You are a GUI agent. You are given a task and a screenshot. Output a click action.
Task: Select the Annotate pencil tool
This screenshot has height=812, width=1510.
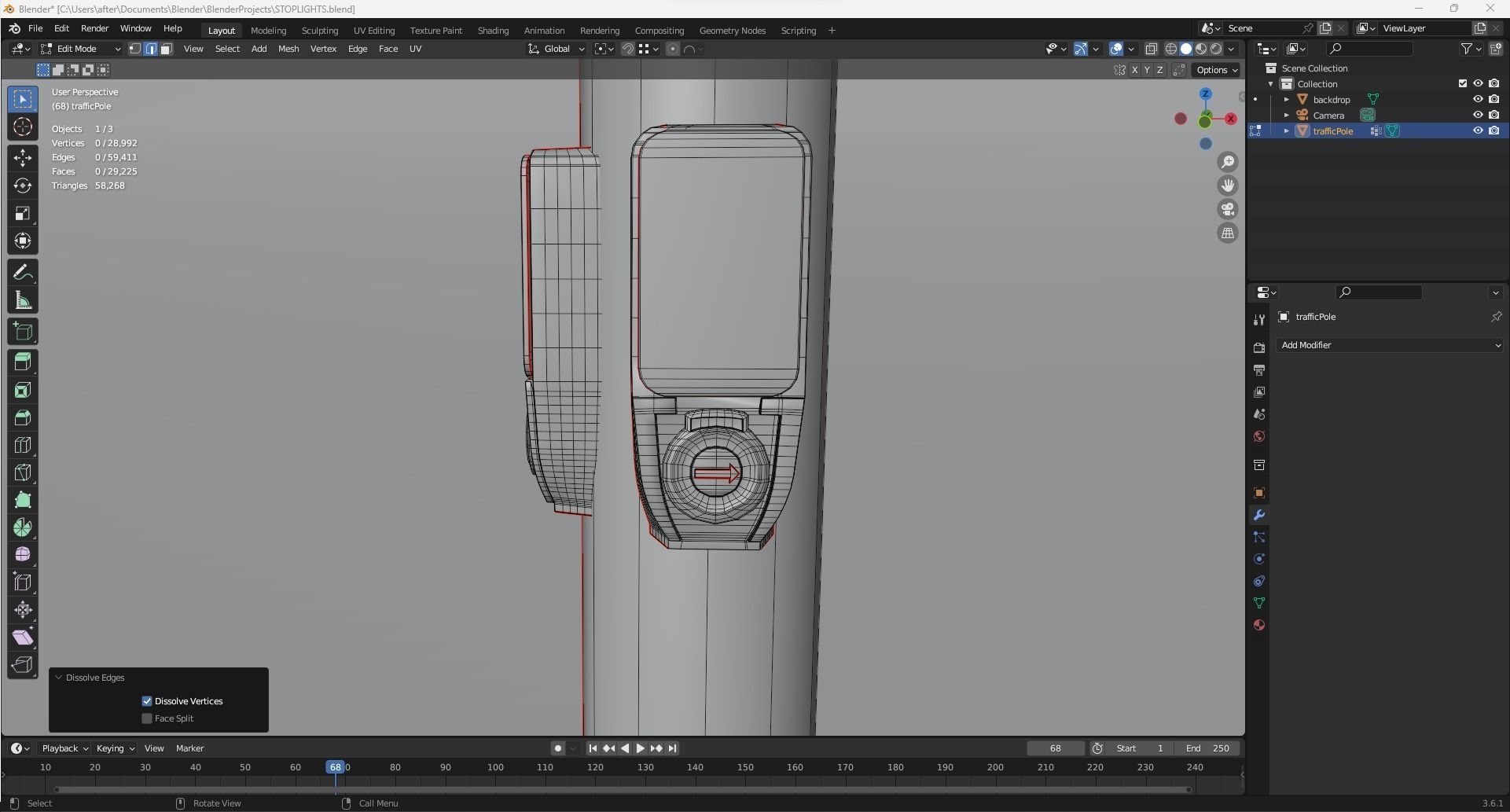(23, 273)
